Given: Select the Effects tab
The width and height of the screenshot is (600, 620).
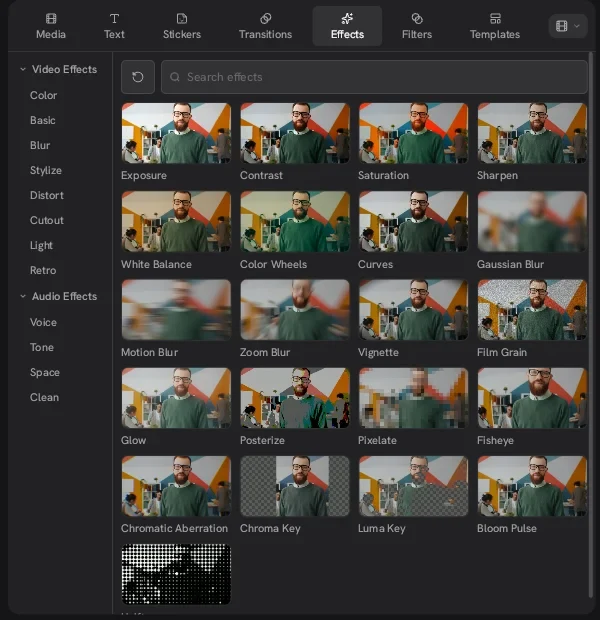Looking at the screenshot, I should point(347,26).
